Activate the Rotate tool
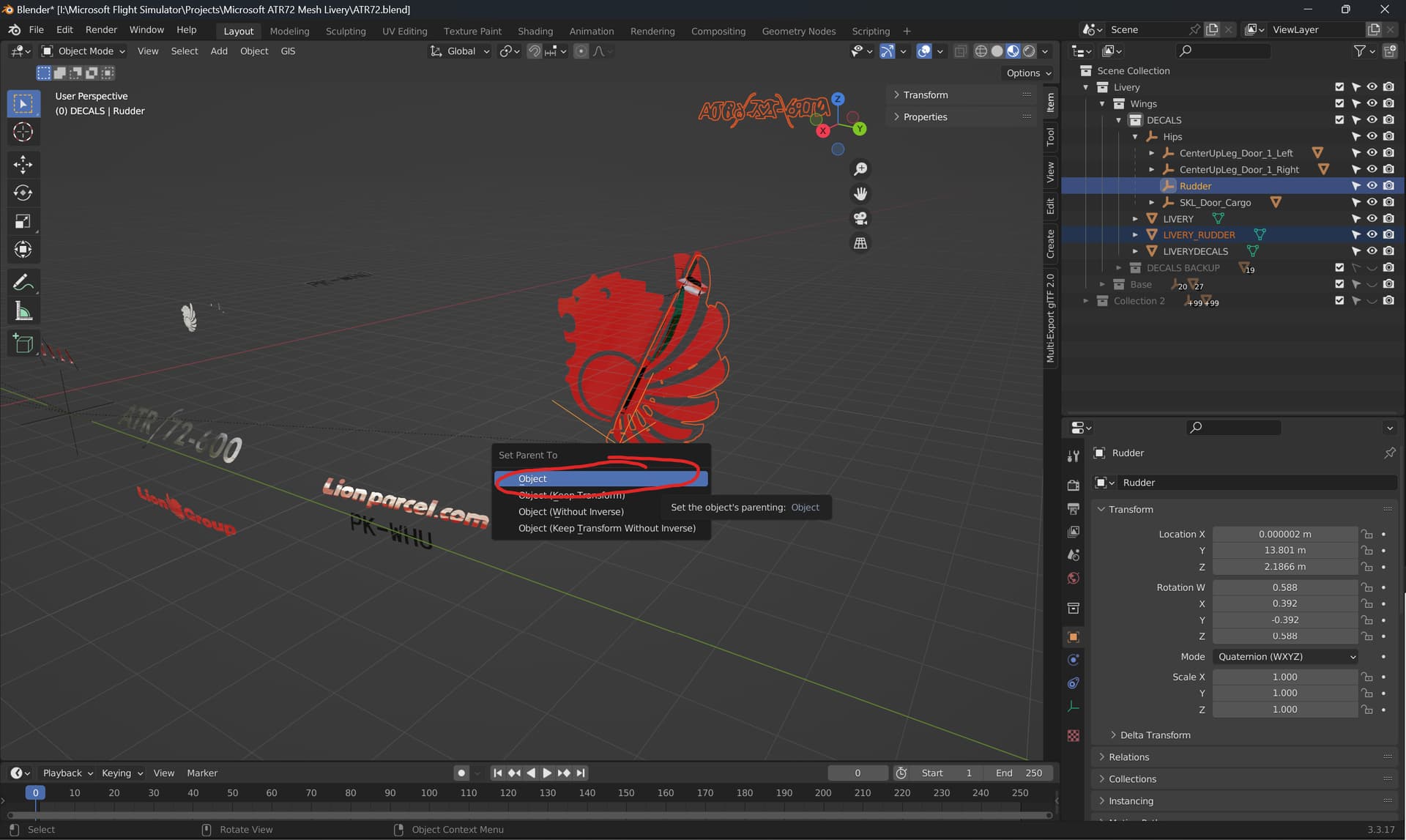The height and width of the screenshot is (840, 1406). click(x=23, y=193)
